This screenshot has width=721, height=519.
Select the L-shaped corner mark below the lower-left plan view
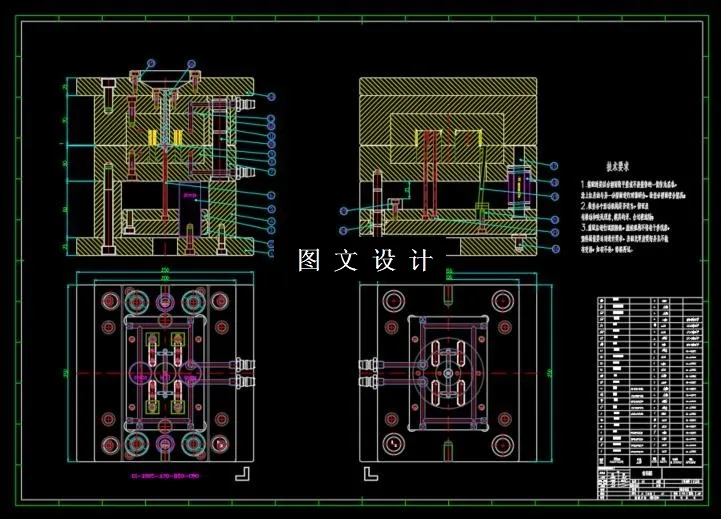[242, 473]
